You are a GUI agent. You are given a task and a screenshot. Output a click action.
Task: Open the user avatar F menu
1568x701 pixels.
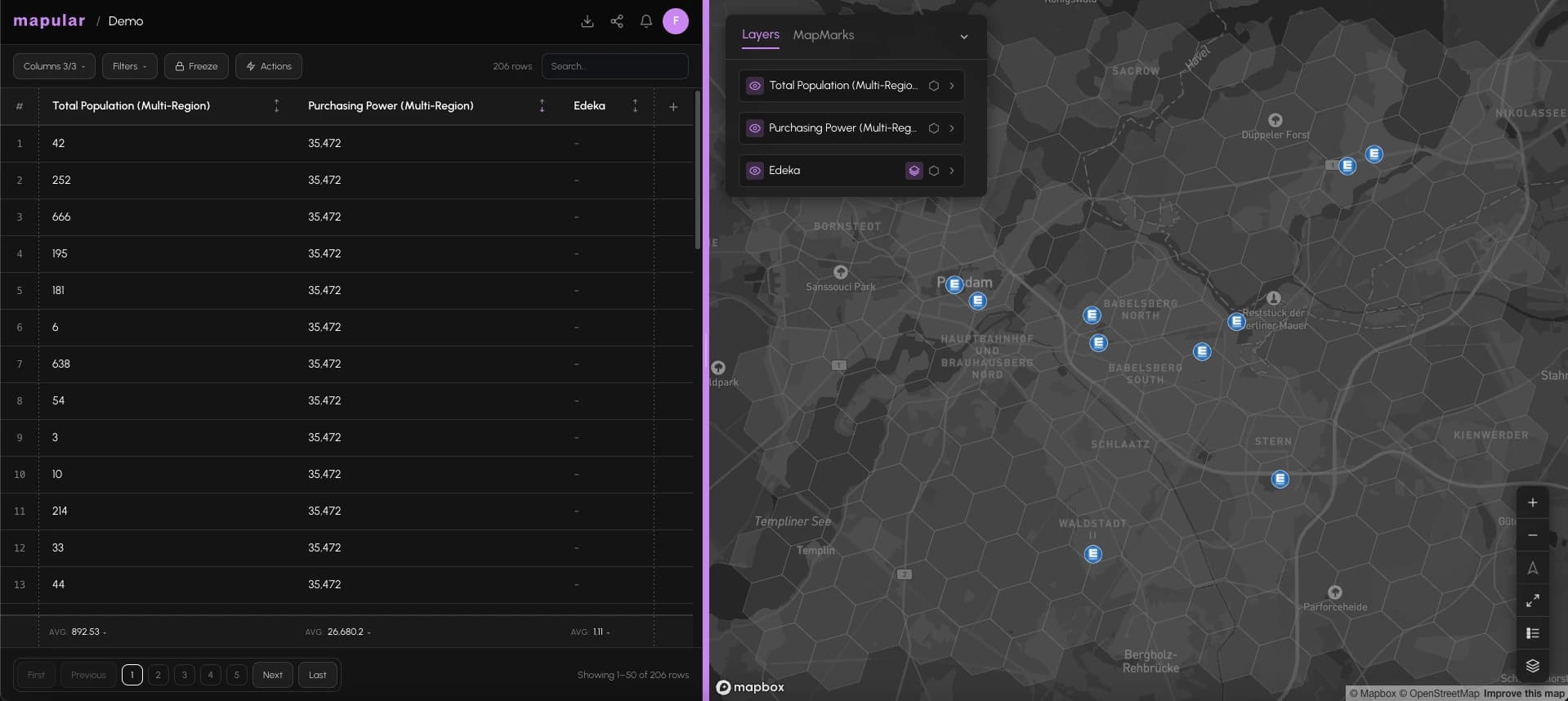tap(676, 21)
